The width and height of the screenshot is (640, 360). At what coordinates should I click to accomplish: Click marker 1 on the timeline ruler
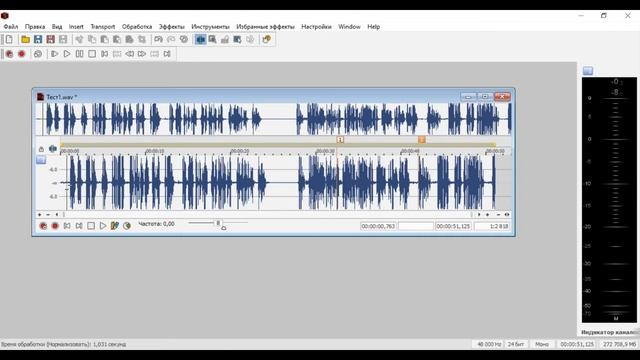coord(340,140)
